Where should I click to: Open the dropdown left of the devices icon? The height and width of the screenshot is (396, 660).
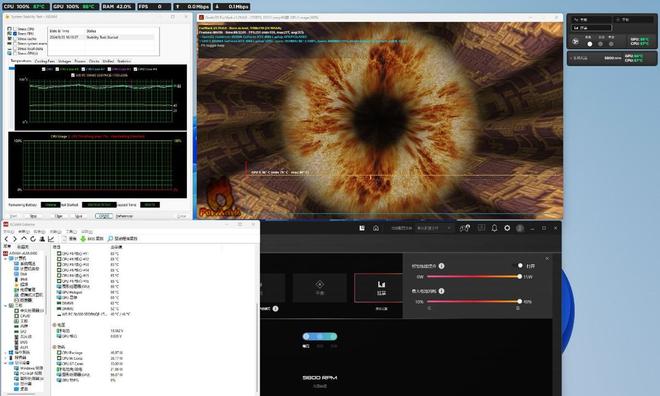coord(434,228)
